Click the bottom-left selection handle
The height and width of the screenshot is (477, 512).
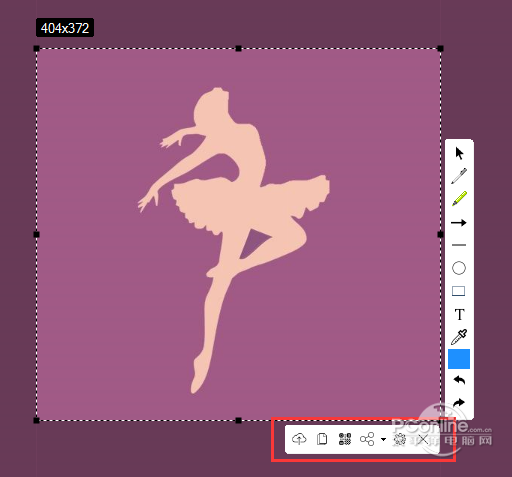click(x=36, y=421)
